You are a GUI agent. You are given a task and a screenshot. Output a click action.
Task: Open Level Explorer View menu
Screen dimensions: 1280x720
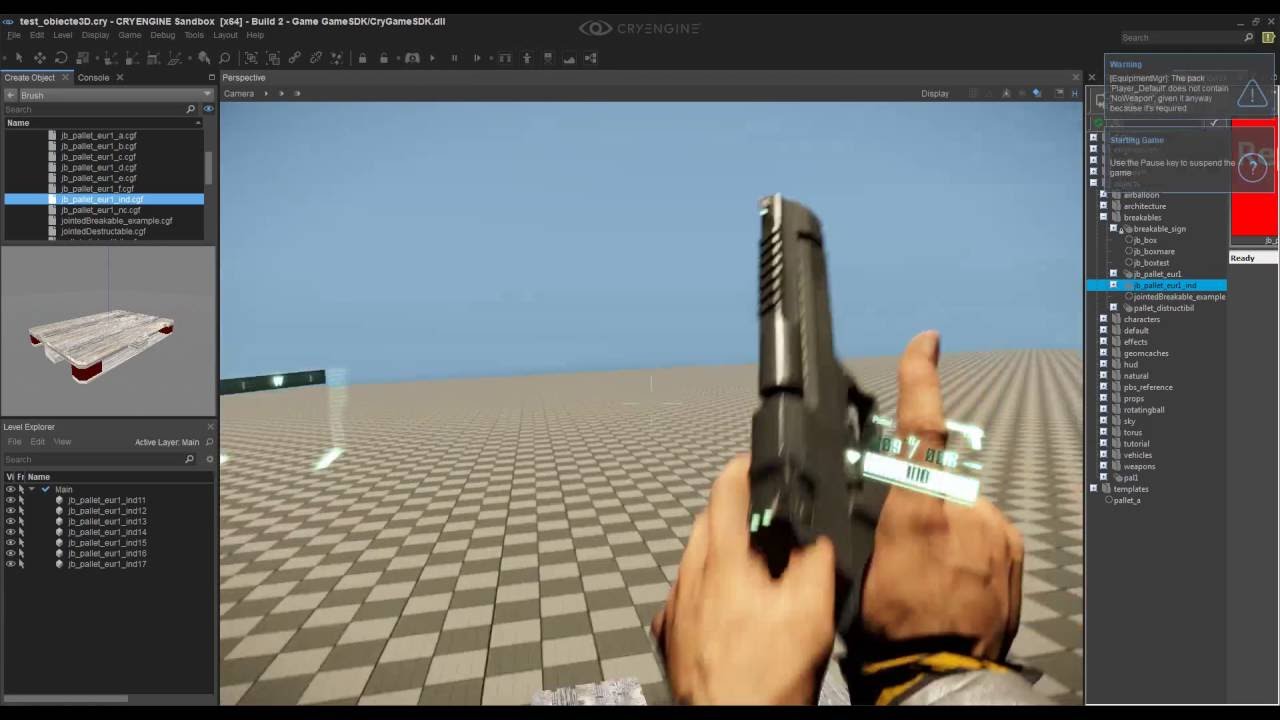pos(62,441)
